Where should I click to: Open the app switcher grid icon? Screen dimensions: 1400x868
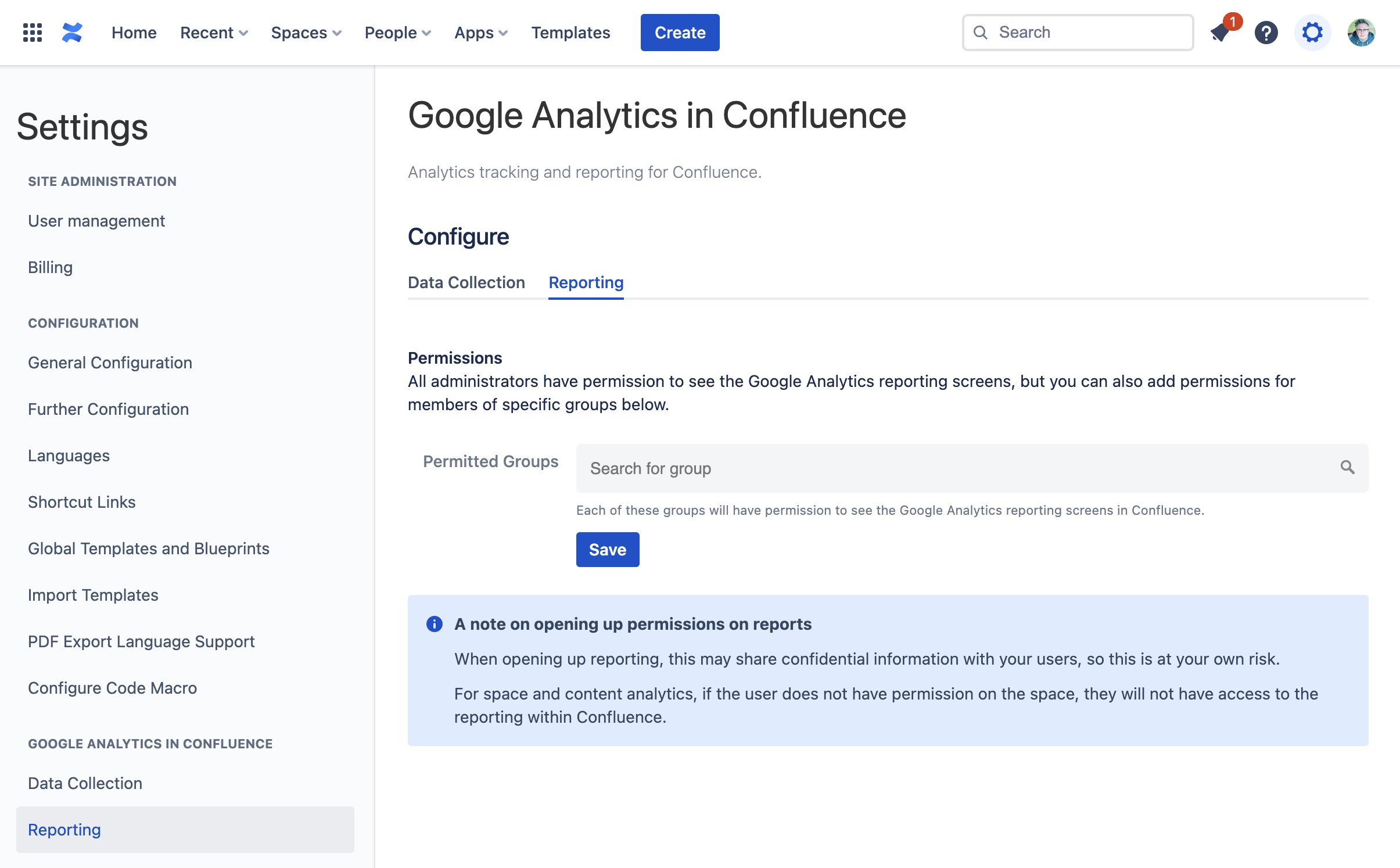(33, 33)
